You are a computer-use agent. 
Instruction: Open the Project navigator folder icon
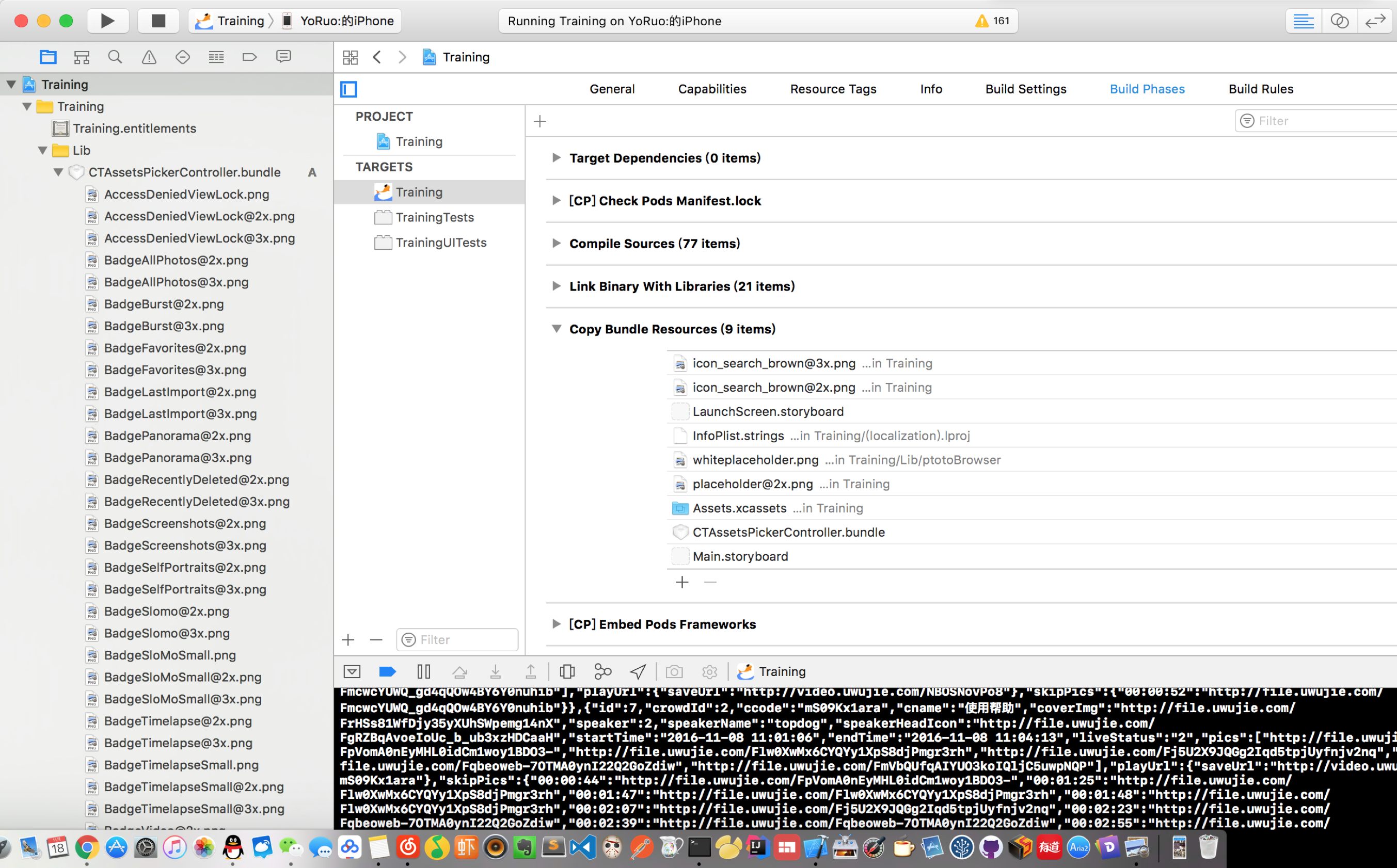pyautogui.click(x=48, y=57)
